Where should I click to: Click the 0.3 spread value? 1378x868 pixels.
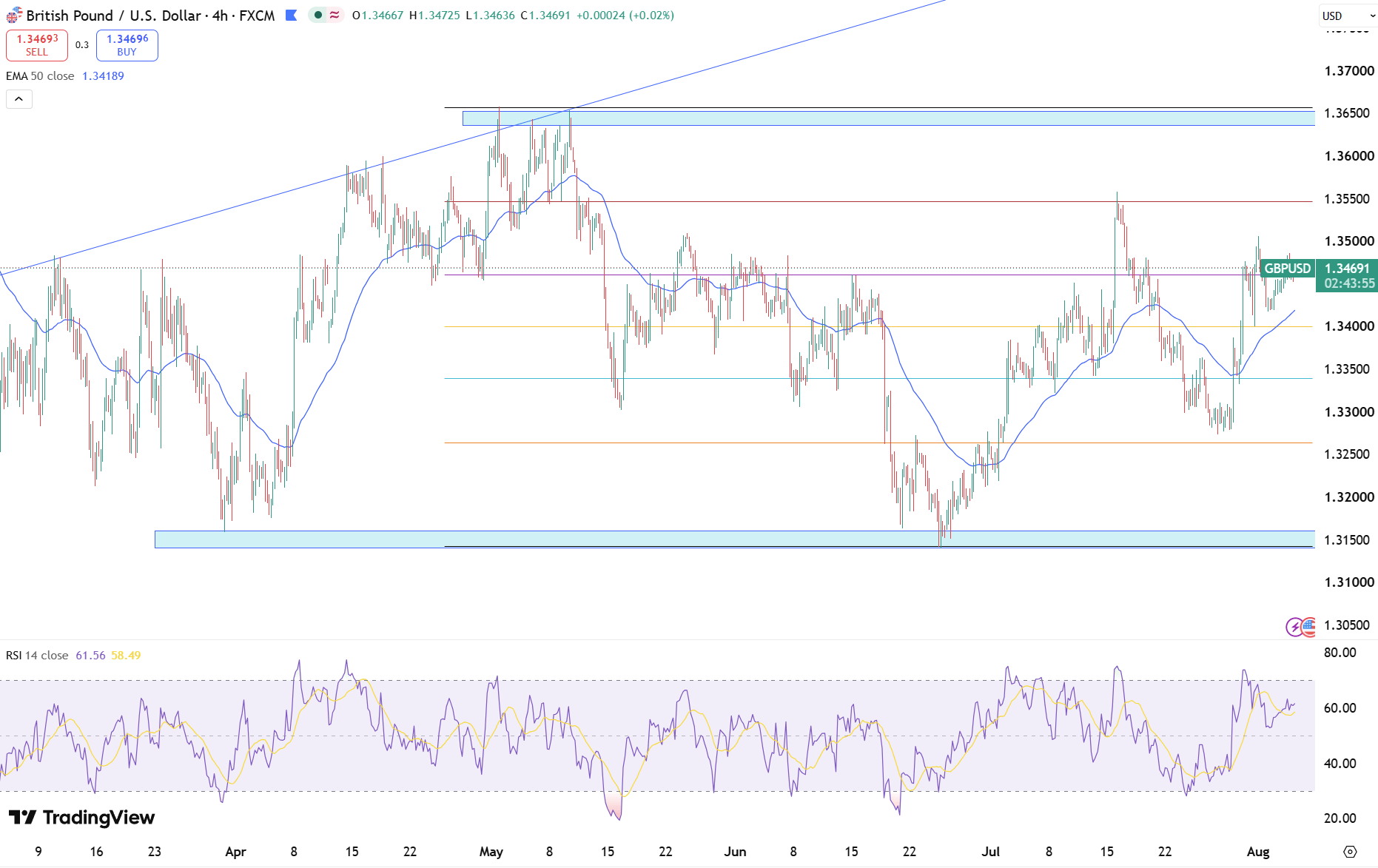(x=82, y=45)
